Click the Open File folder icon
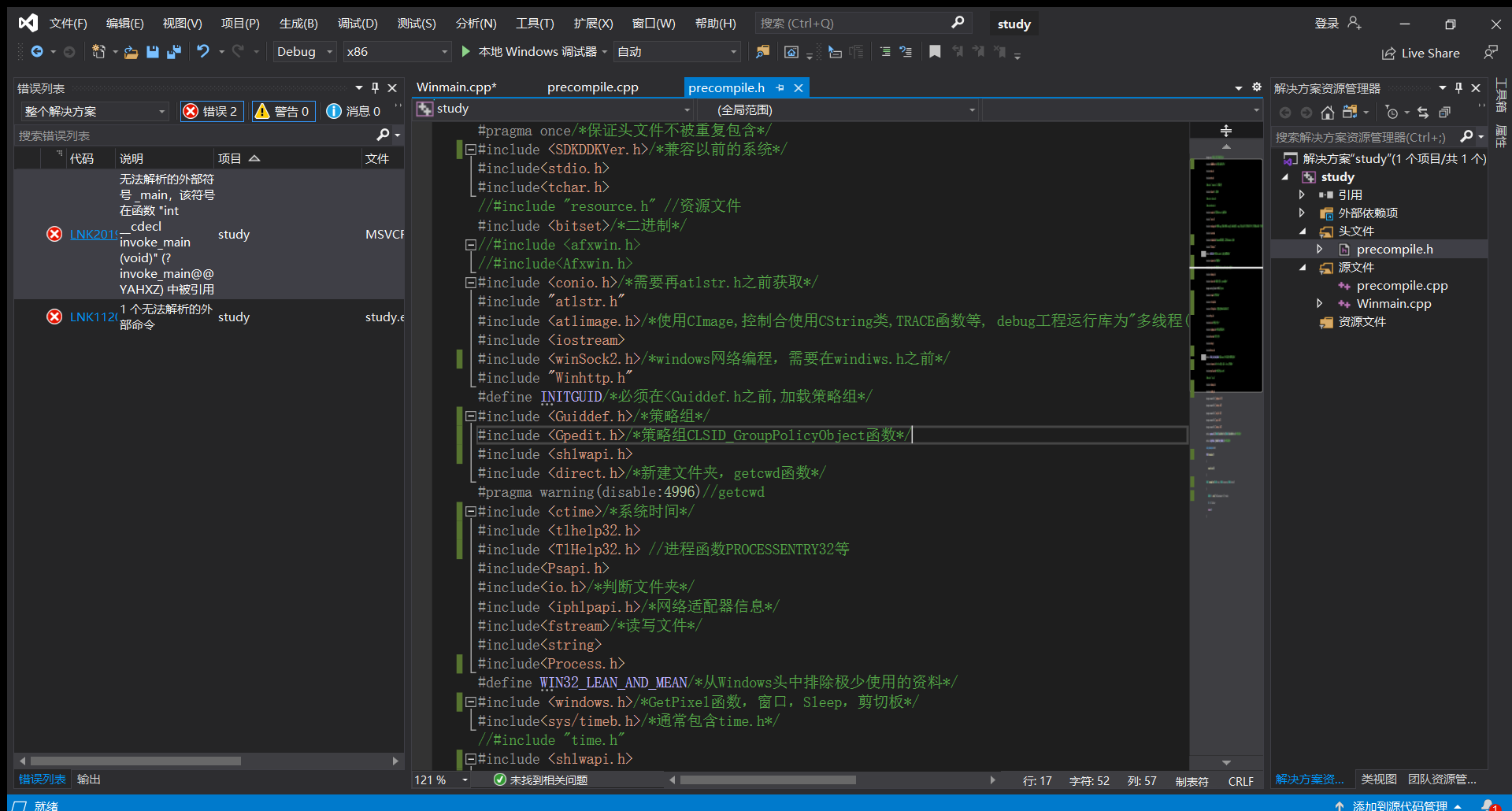Image resolution: width=1512 pixels, height=811 pixels. click(132, 52)
